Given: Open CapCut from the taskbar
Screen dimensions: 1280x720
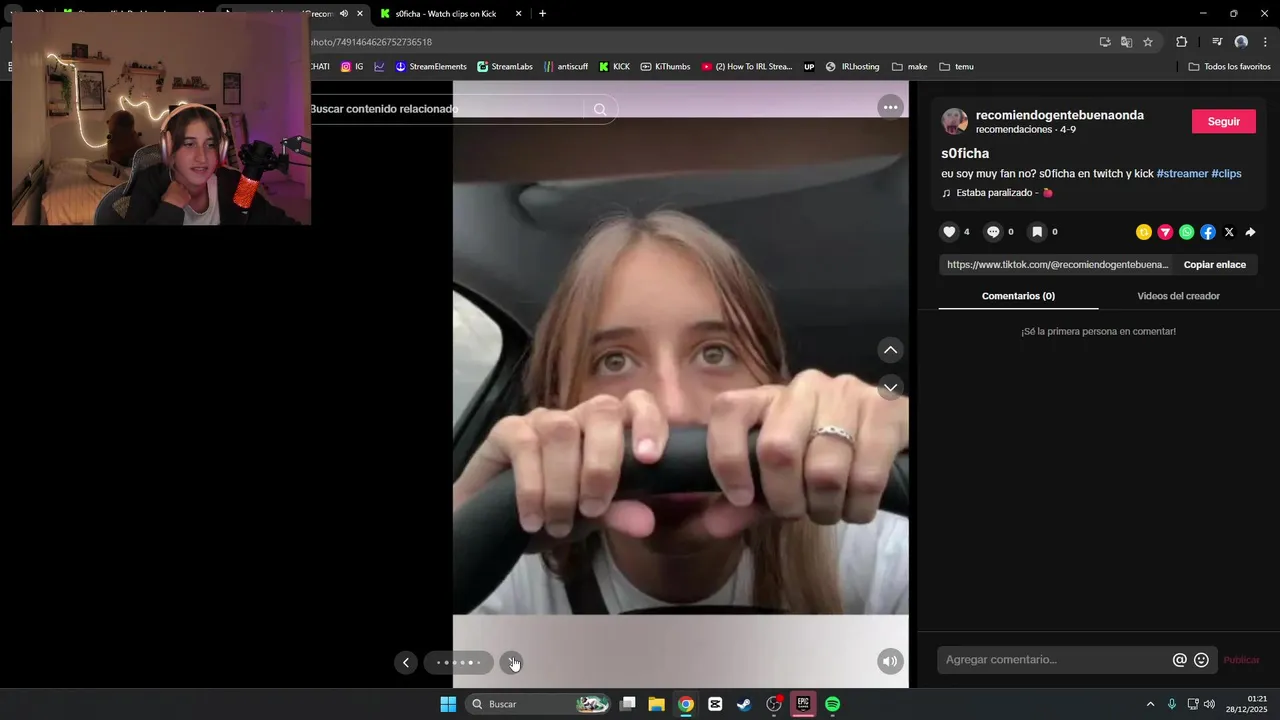Looking at the screenshot, I should (x=715, y=704).
